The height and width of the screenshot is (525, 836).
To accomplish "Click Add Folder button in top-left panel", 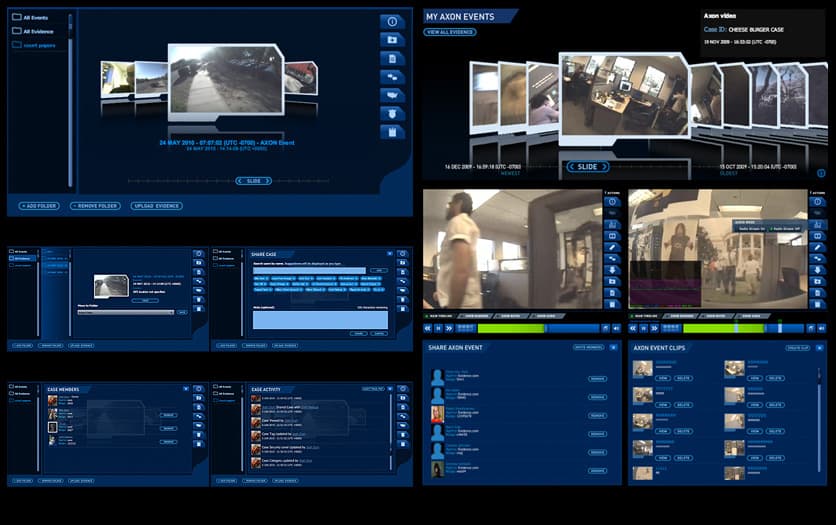I will pos(39,206).
